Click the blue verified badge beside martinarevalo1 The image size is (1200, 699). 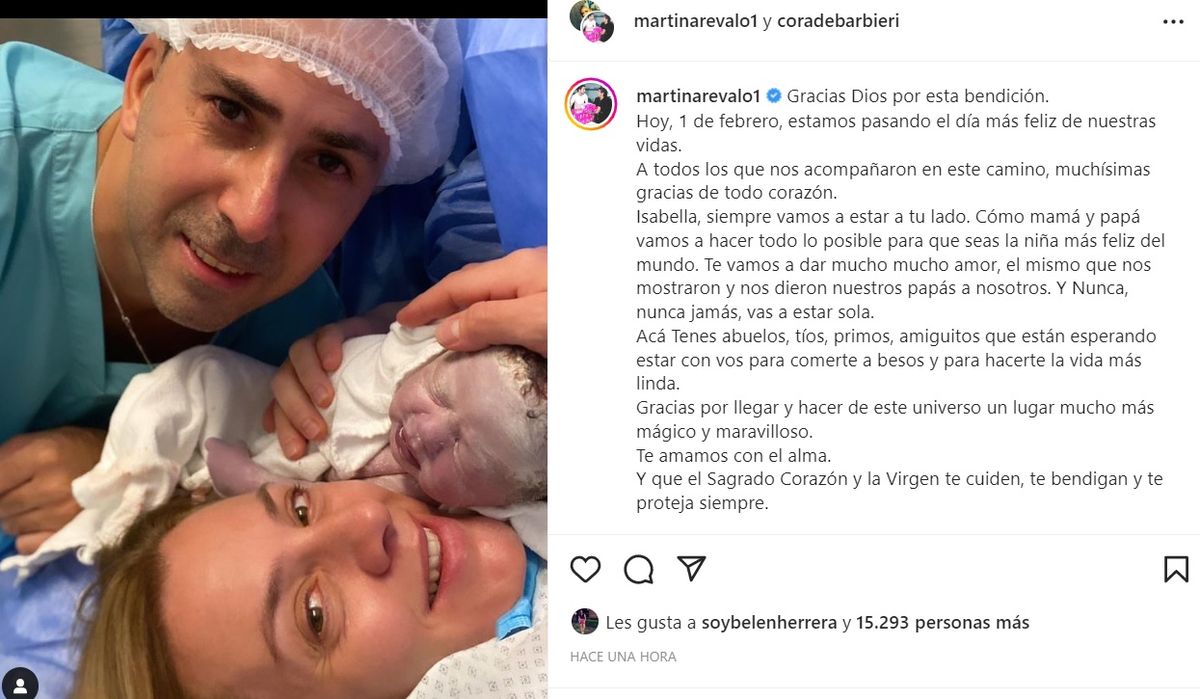point(773,97)
